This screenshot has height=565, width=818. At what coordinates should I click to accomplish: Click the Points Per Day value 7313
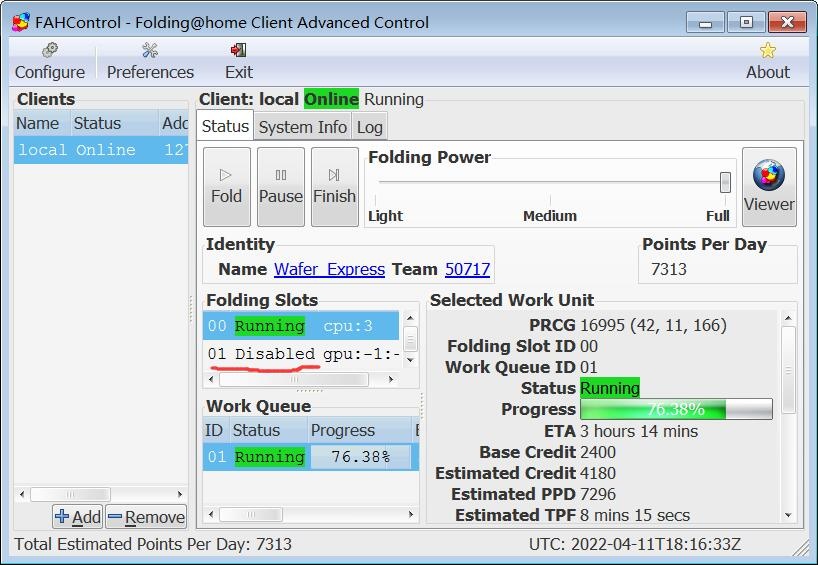pyautogui.click(x=669, y=269)
